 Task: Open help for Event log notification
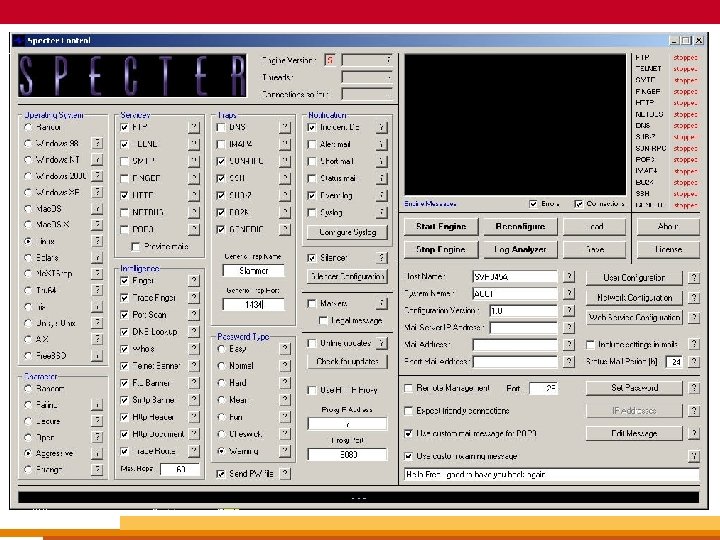381,195
